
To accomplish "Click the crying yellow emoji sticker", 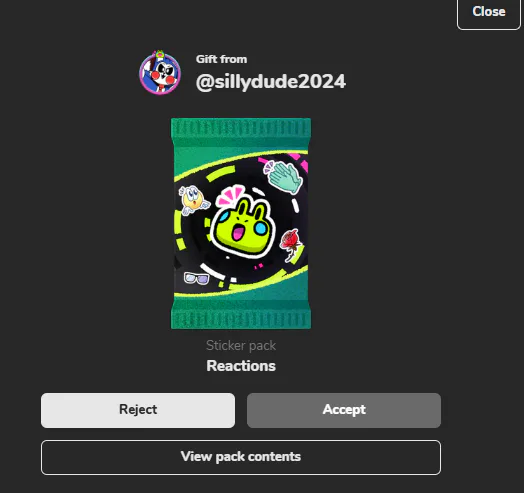I will pyautogui.click(x=193, y=200).
